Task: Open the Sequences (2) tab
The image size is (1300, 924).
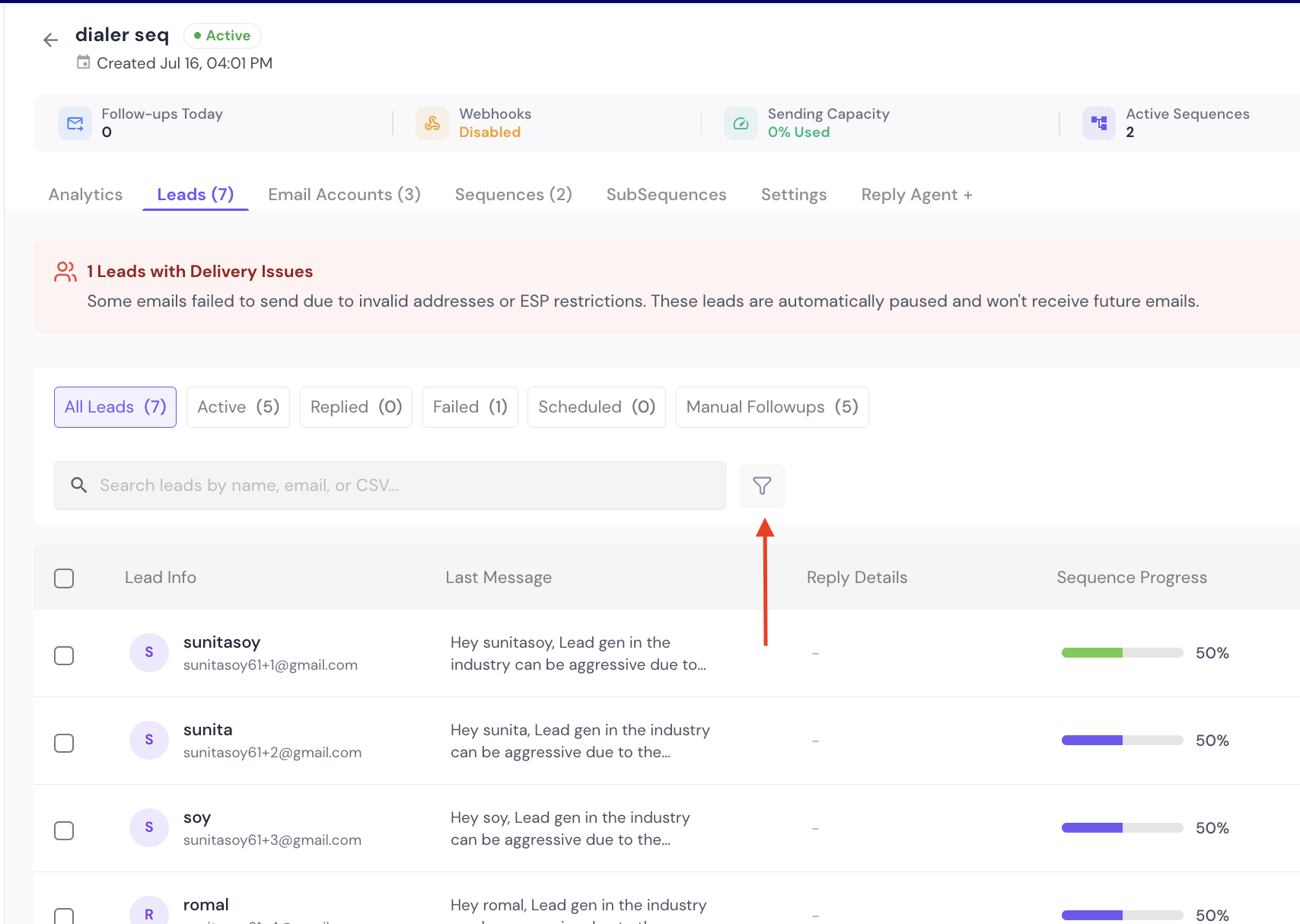Action: (514, 195)
